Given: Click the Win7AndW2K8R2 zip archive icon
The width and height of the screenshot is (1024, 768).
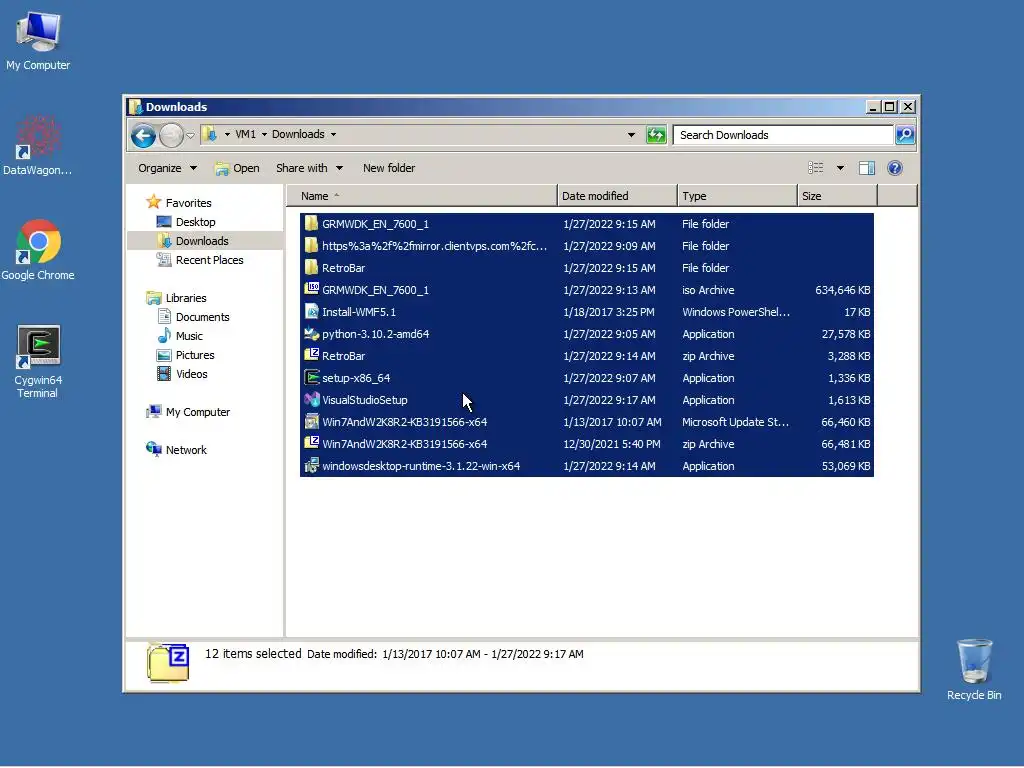Looking at the screenshot, I should click(312, 443).
